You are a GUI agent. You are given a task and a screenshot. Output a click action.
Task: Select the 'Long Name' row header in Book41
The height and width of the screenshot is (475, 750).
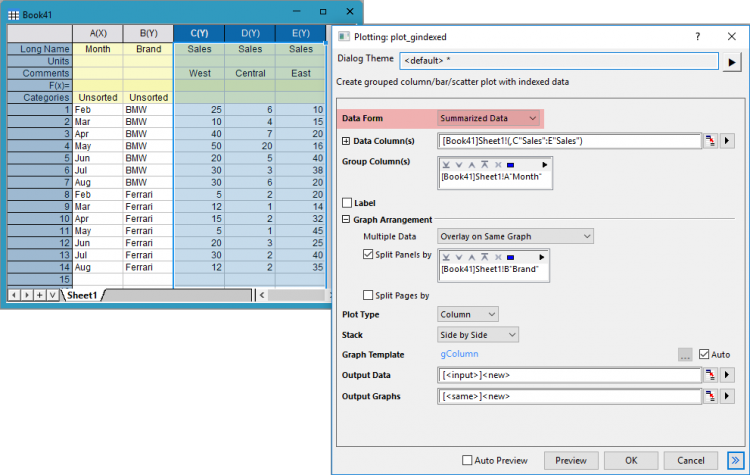point(40,49)
